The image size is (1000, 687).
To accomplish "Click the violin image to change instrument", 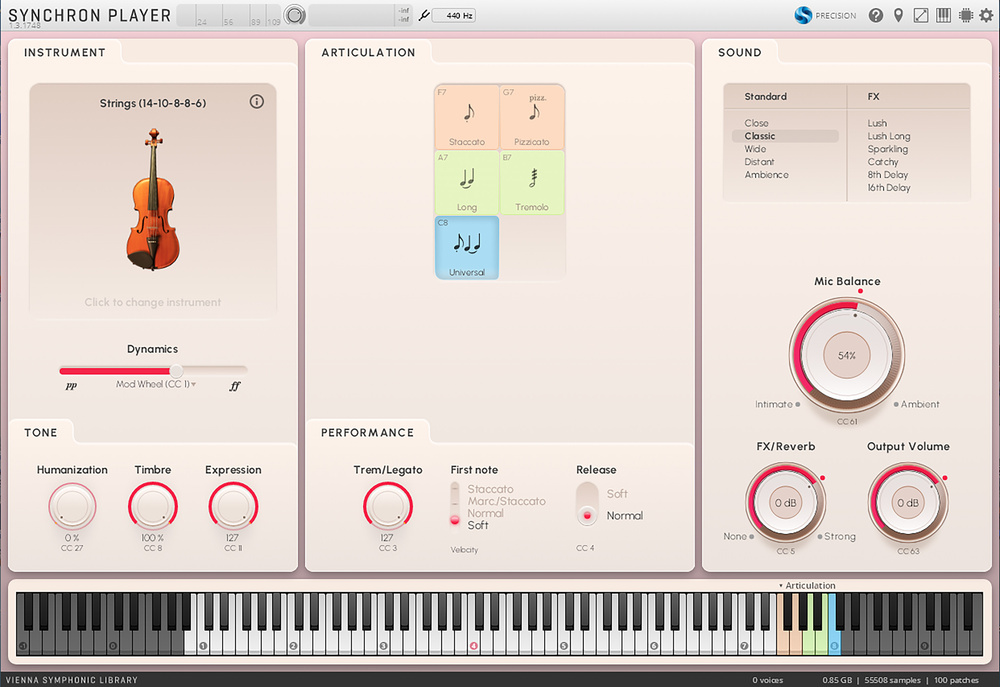I will pyautogui.click(x=152, y=198).
